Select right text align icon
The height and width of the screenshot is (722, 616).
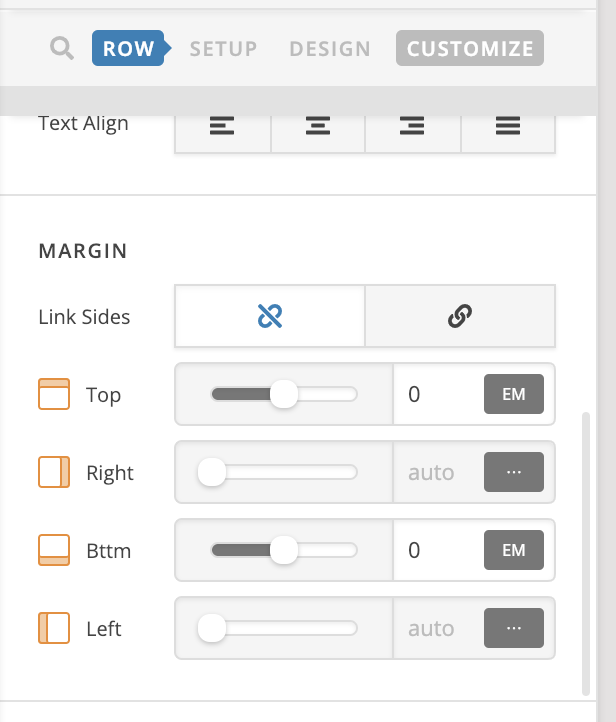point(412,126)
